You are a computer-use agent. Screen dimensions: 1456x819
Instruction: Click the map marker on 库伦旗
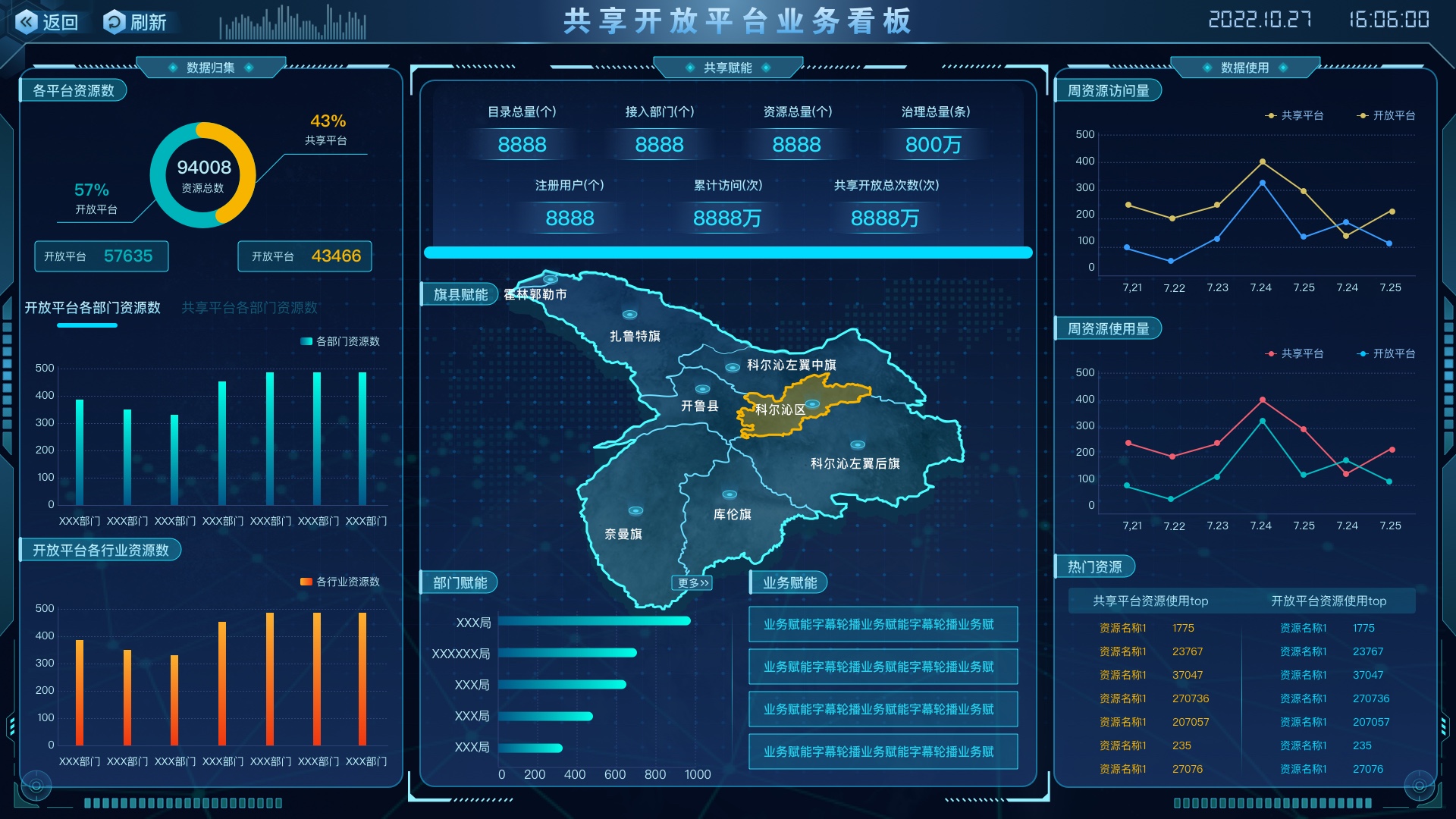730,494
